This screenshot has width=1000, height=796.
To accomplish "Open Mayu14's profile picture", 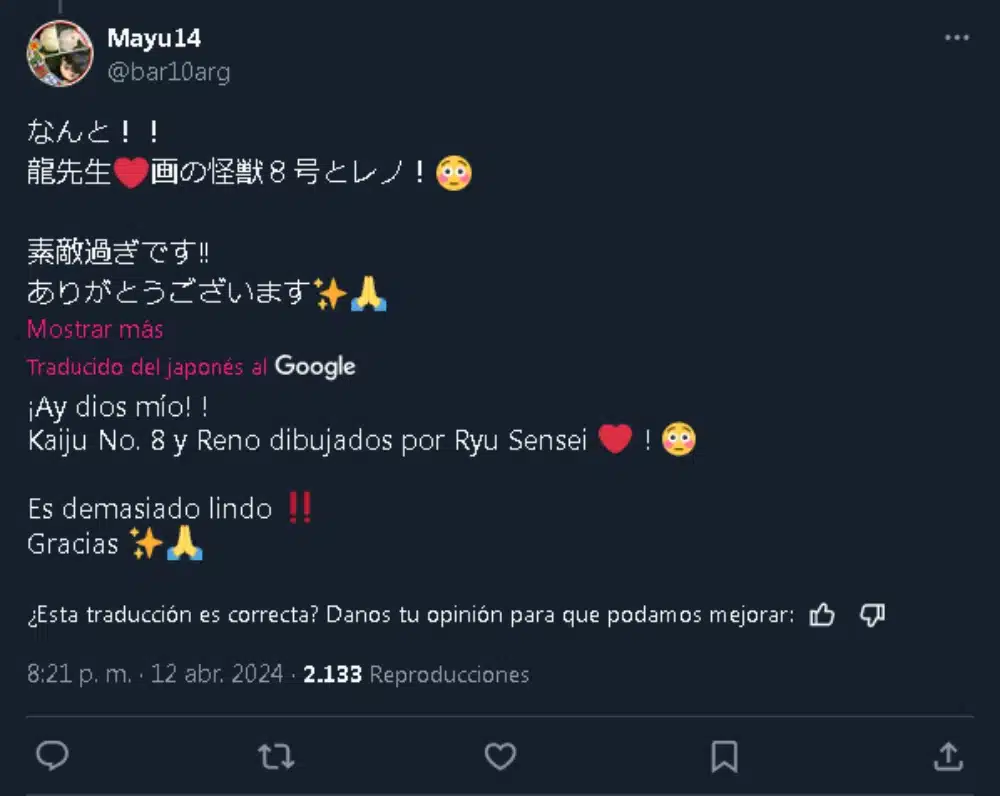I will point(60,53).
